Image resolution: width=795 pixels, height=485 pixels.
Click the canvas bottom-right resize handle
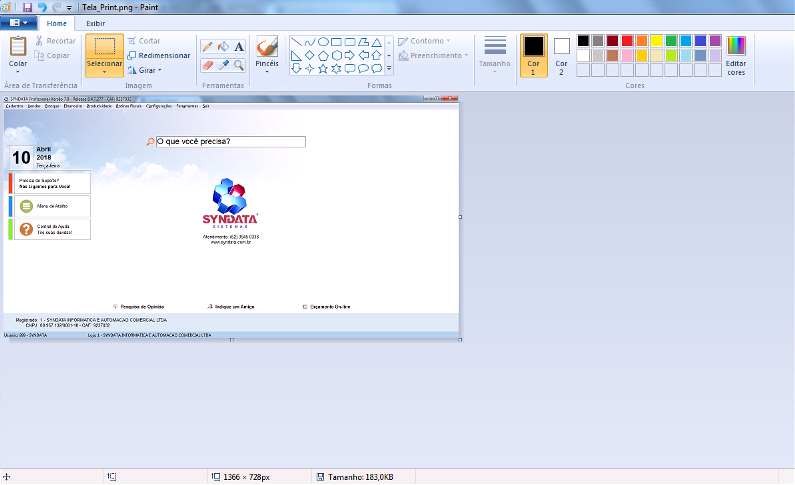tap(460, 340)
